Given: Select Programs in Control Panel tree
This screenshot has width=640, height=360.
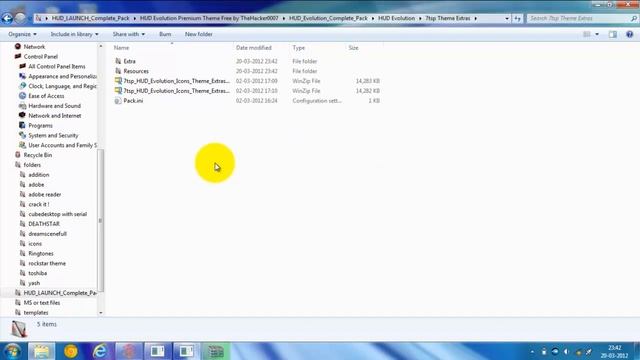Looking at the screenshot, I should click(40, 125).
